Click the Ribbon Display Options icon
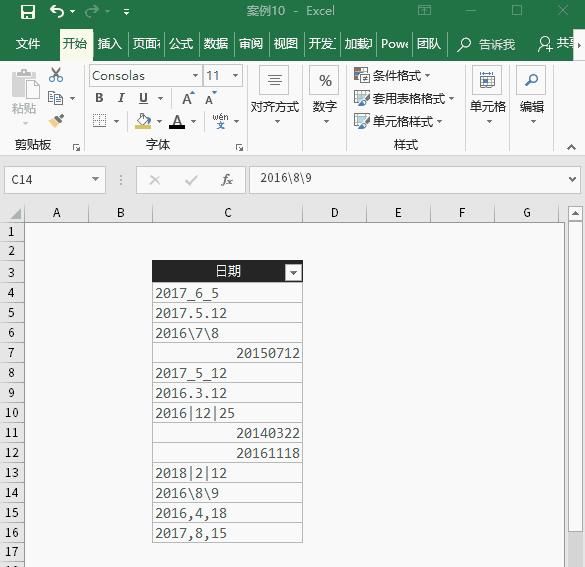The image size is (585, 567). [424, 10]
